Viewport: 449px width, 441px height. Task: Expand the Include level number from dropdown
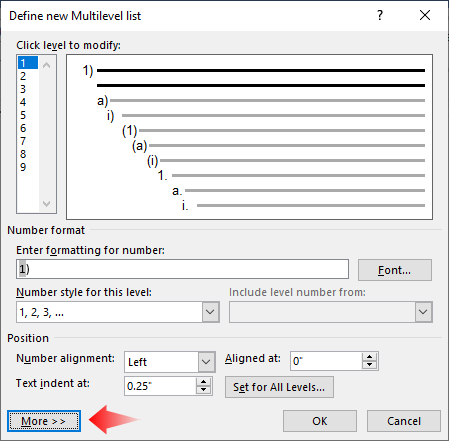(x=423, y=312)
